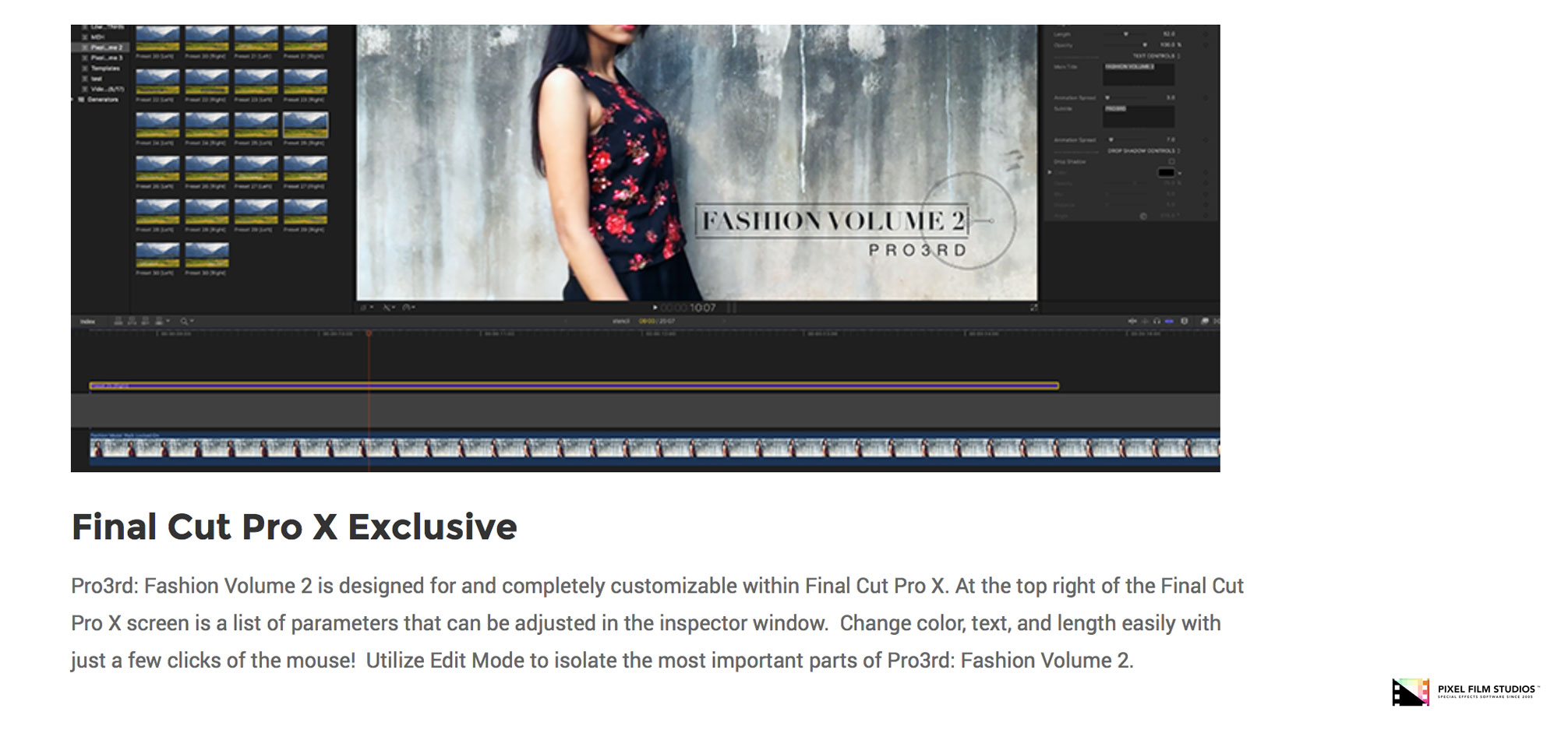This screenshot has width=1568, height=740.
Task: Enable the Drop Shadow checkbox
Action: [1171, 162]
